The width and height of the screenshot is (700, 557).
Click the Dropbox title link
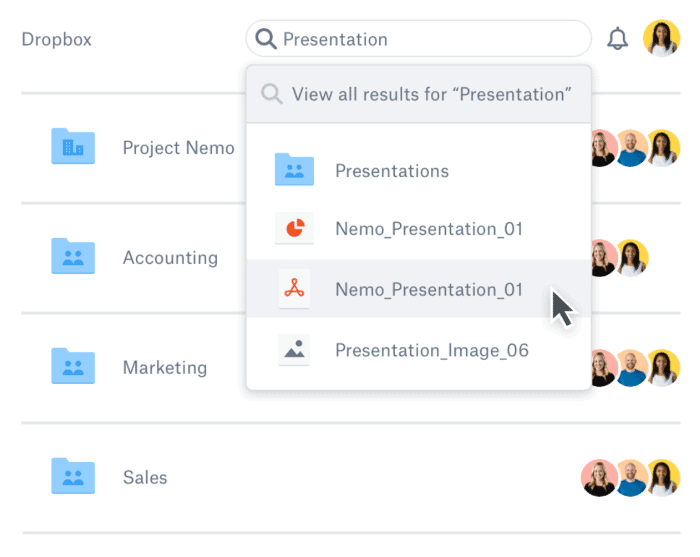(57, 39)
